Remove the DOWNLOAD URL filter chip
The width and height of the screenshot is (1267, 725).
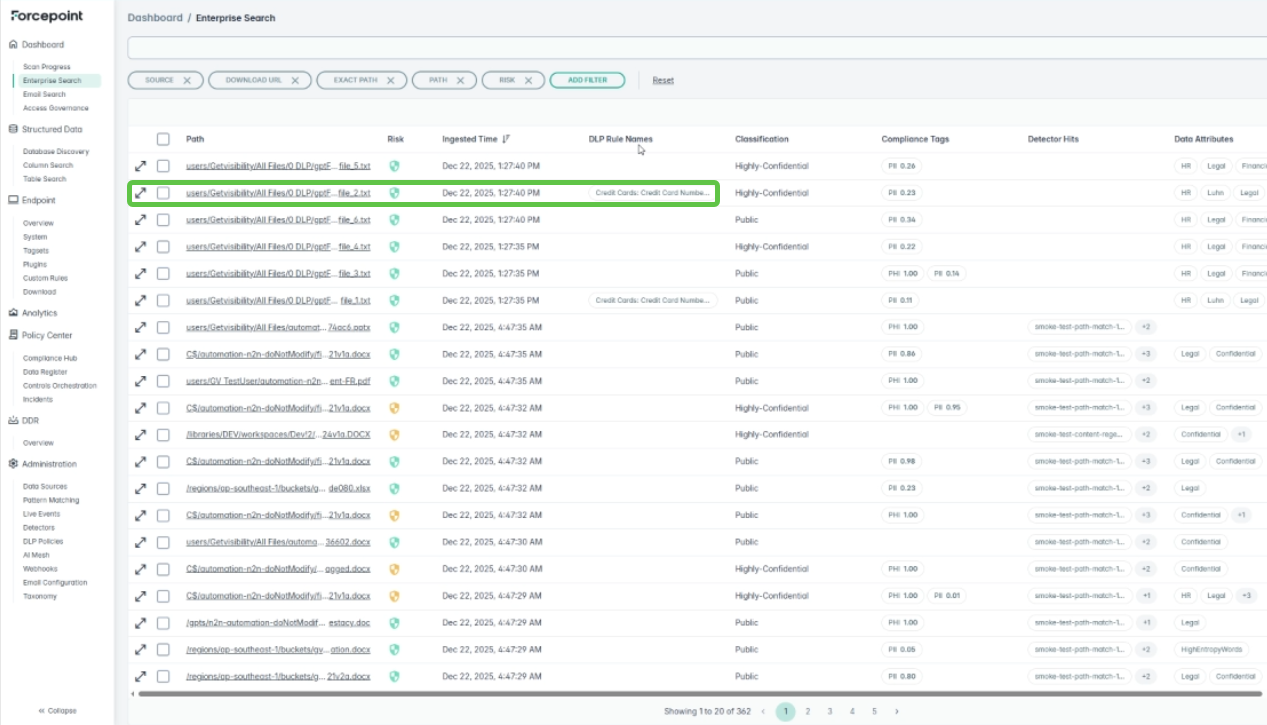pyautogui.click(x=295, y=80)
